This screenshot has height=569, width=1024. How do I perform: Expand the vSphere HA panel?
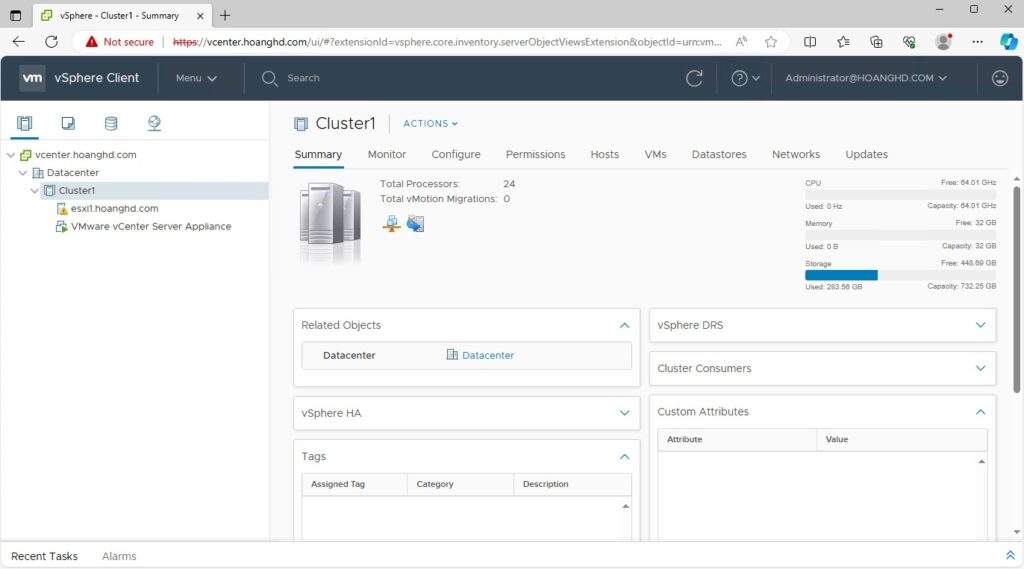(624, 413)
